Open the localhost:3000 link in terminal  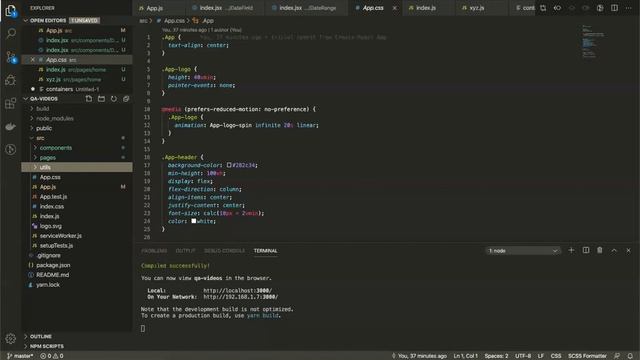pos(238,291)
